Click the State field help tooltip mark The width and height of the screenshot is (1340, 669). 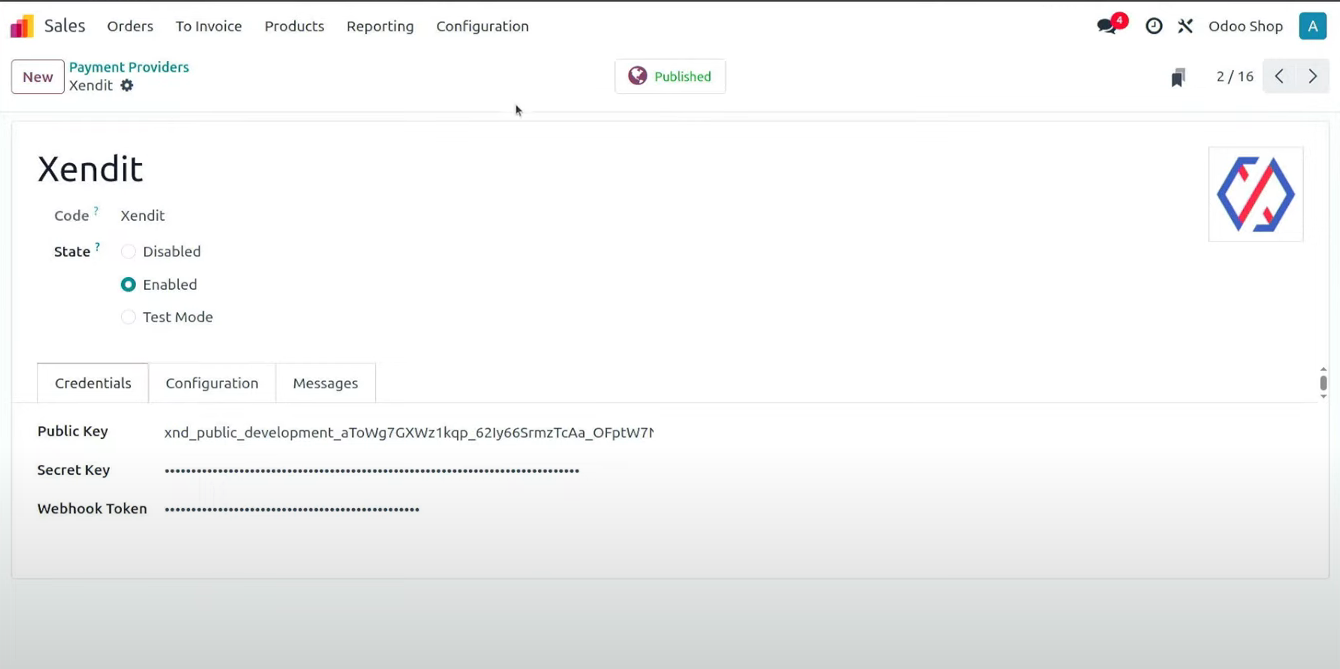point(97,247)
